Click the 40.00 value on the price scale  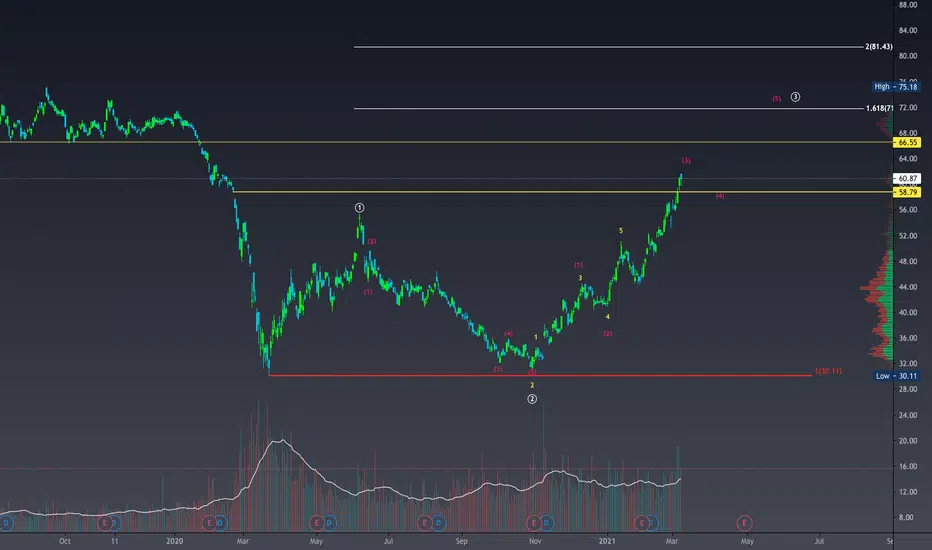pos(908,312)
